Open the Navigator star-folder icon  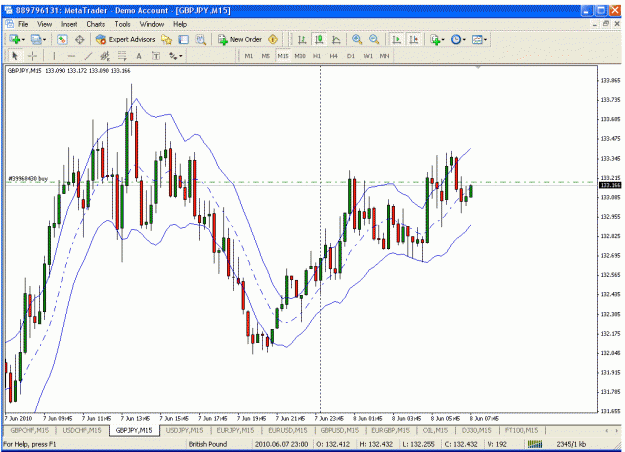tap(166, 39)
